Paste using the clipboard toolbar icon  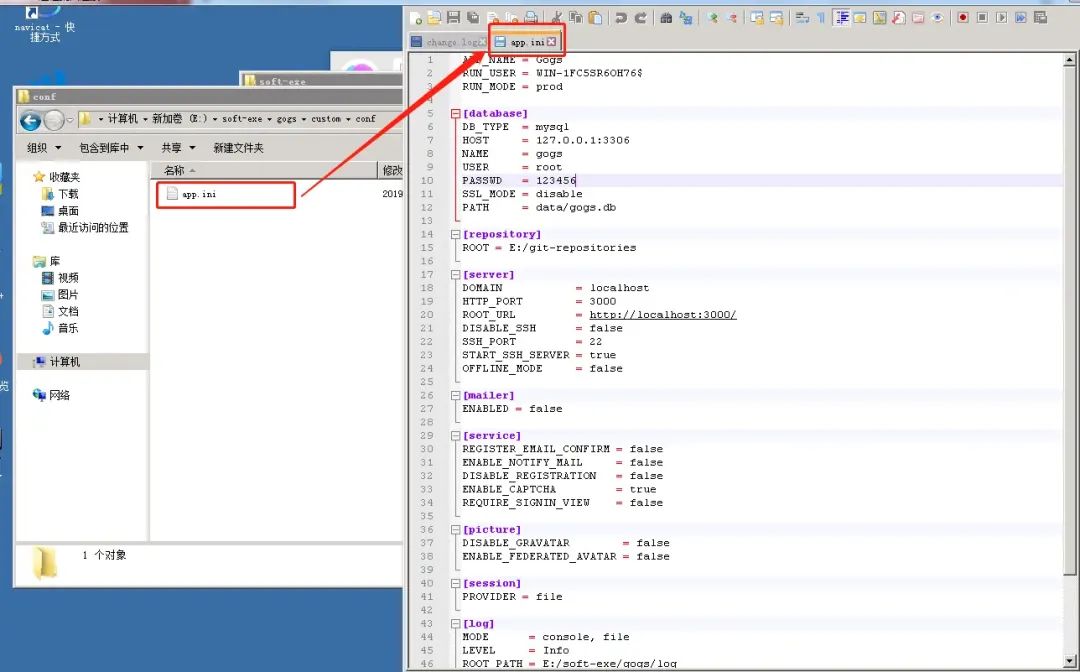[x=595, y=18]
